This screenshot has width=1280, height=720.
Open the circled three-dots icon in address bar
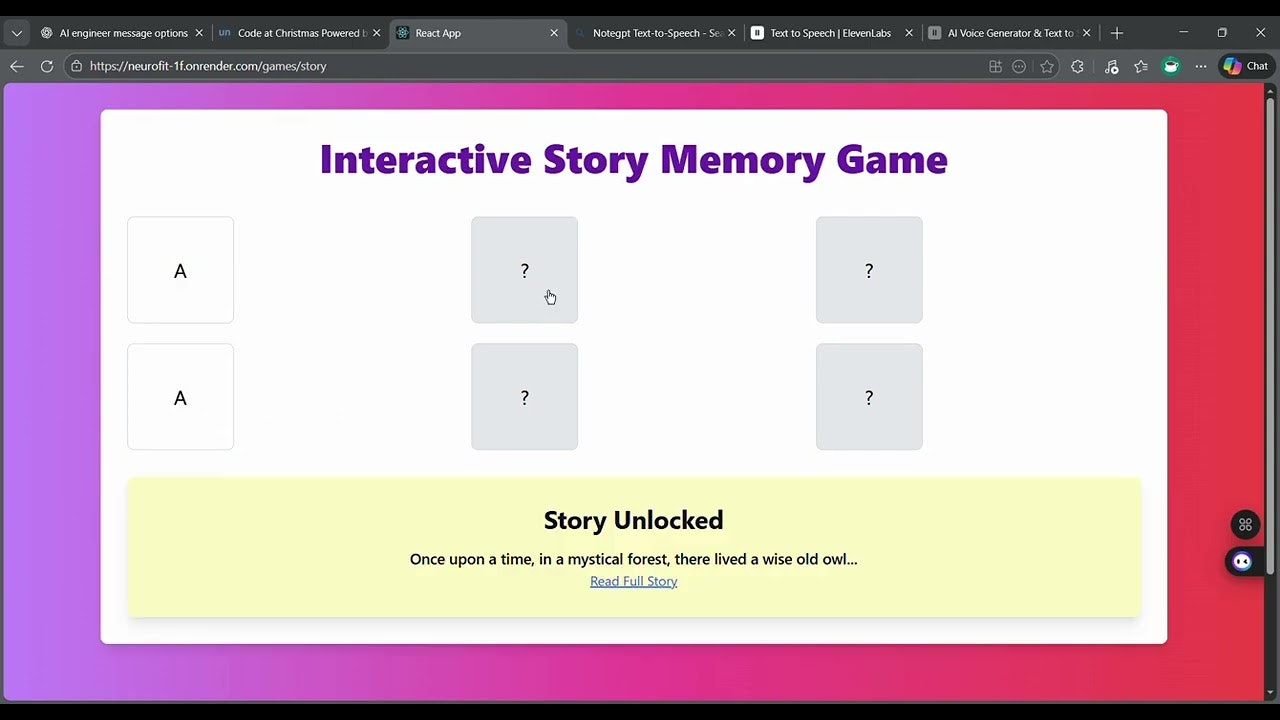point(1019,67)
